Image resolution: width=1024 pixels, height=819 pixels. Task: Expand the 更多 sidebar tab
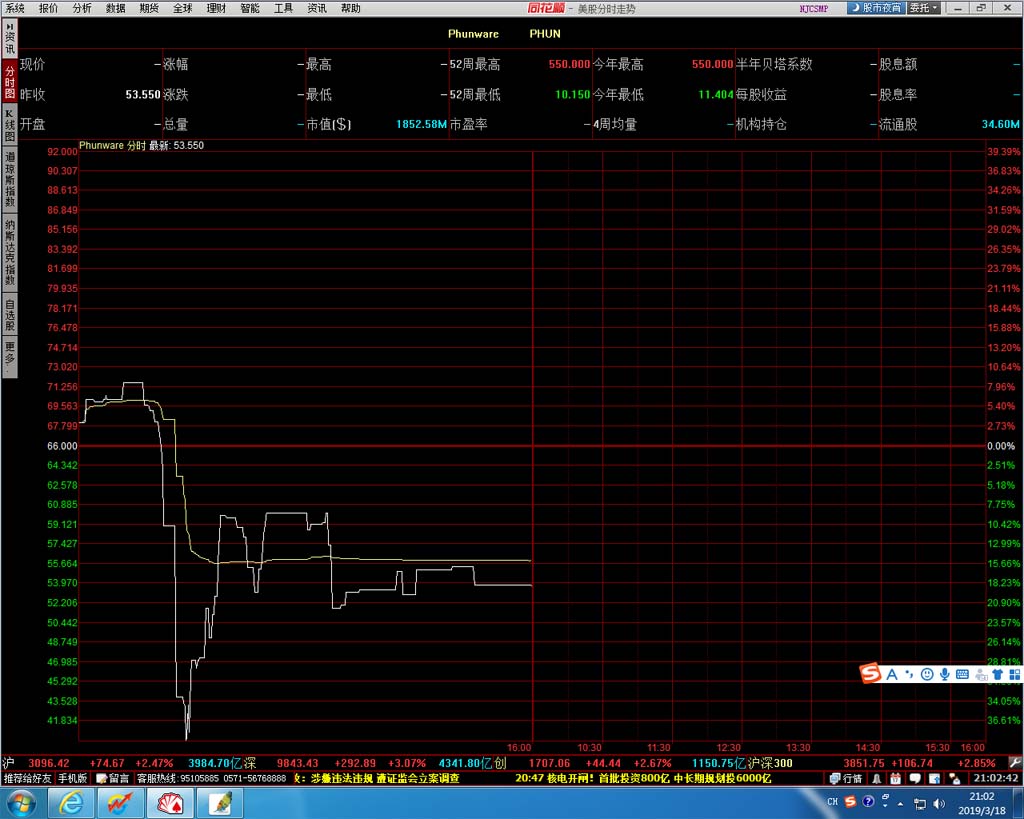pyautogui.click(x=10, y=357)
